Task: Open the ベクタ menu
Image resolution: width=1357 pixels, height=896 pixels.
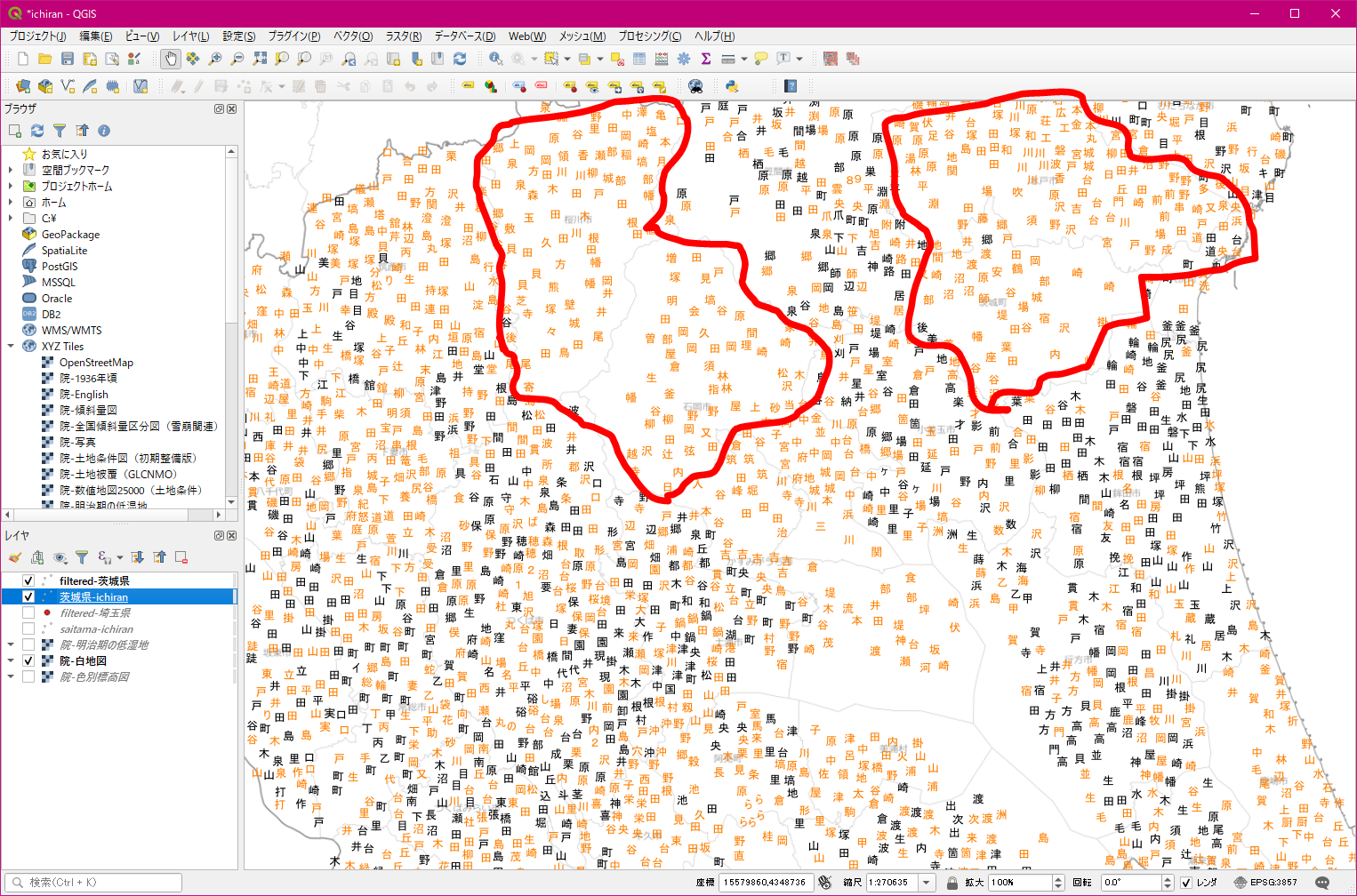Action: 352,36
